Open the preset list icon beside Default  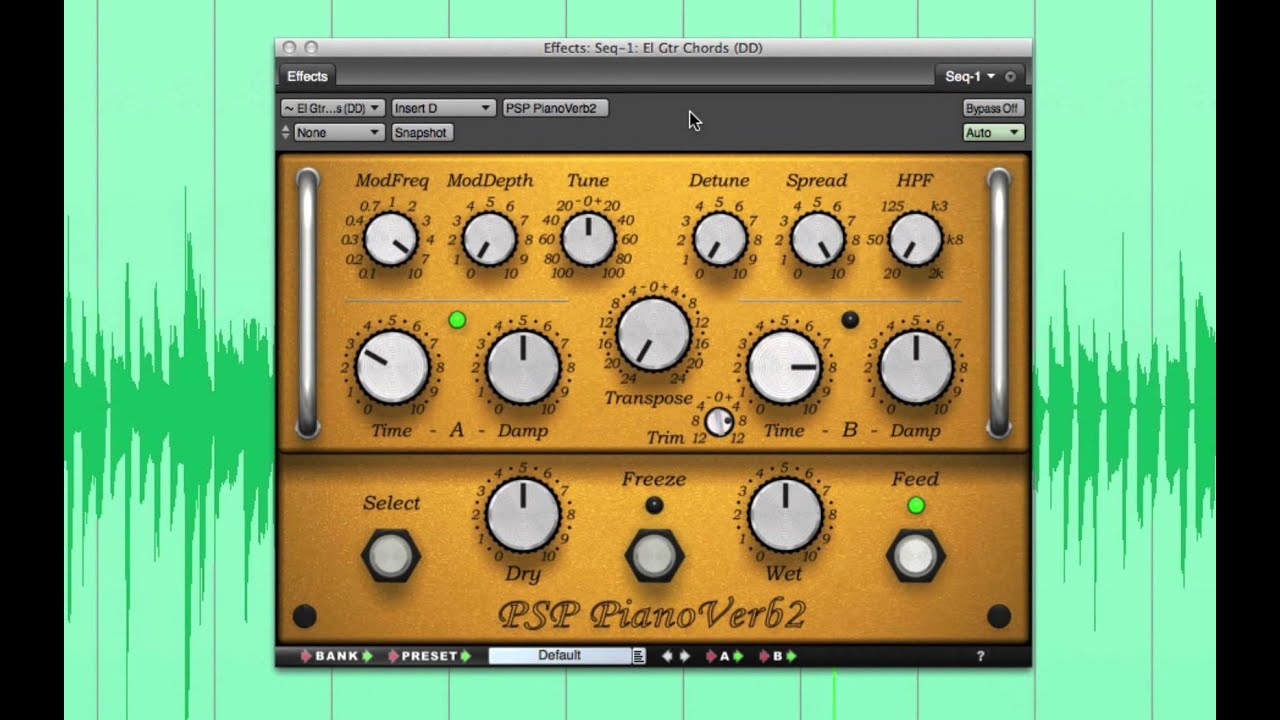639,656
